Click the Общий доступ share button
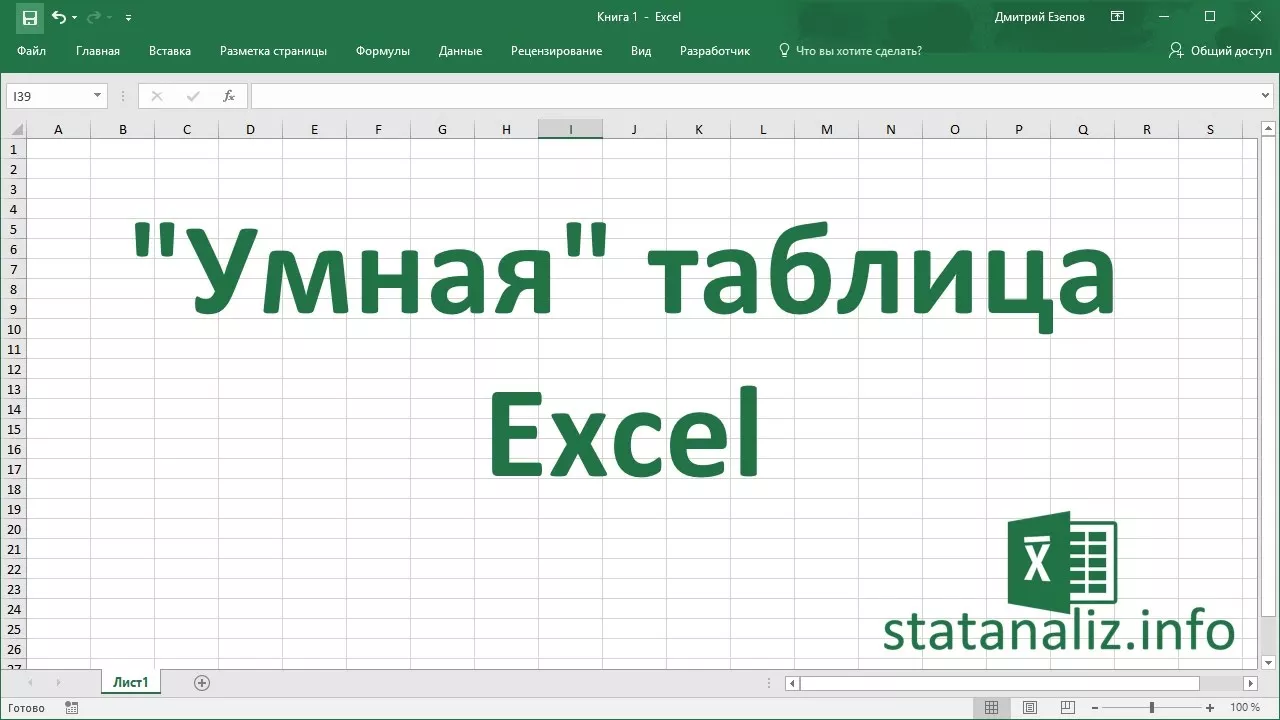This screenshot has width=1280, height=720. [1220, 51]
